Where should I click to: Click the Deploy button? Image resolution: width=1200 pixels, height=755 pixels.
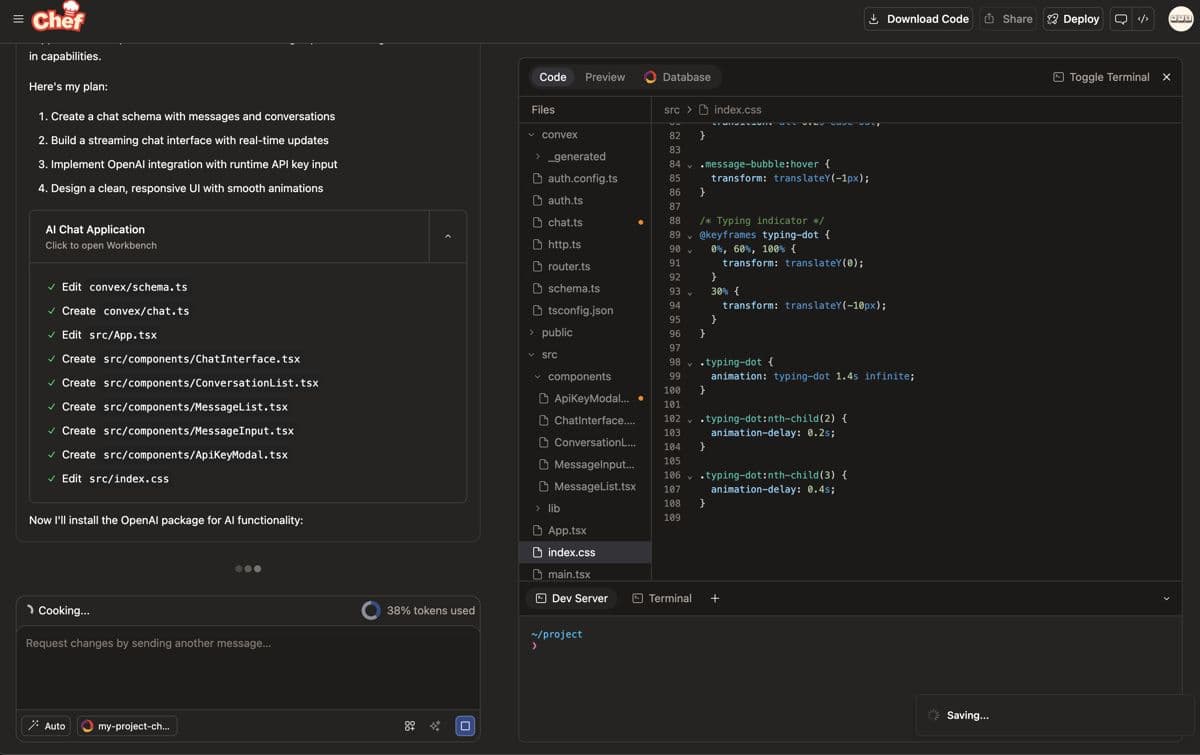pos(1072,19)
